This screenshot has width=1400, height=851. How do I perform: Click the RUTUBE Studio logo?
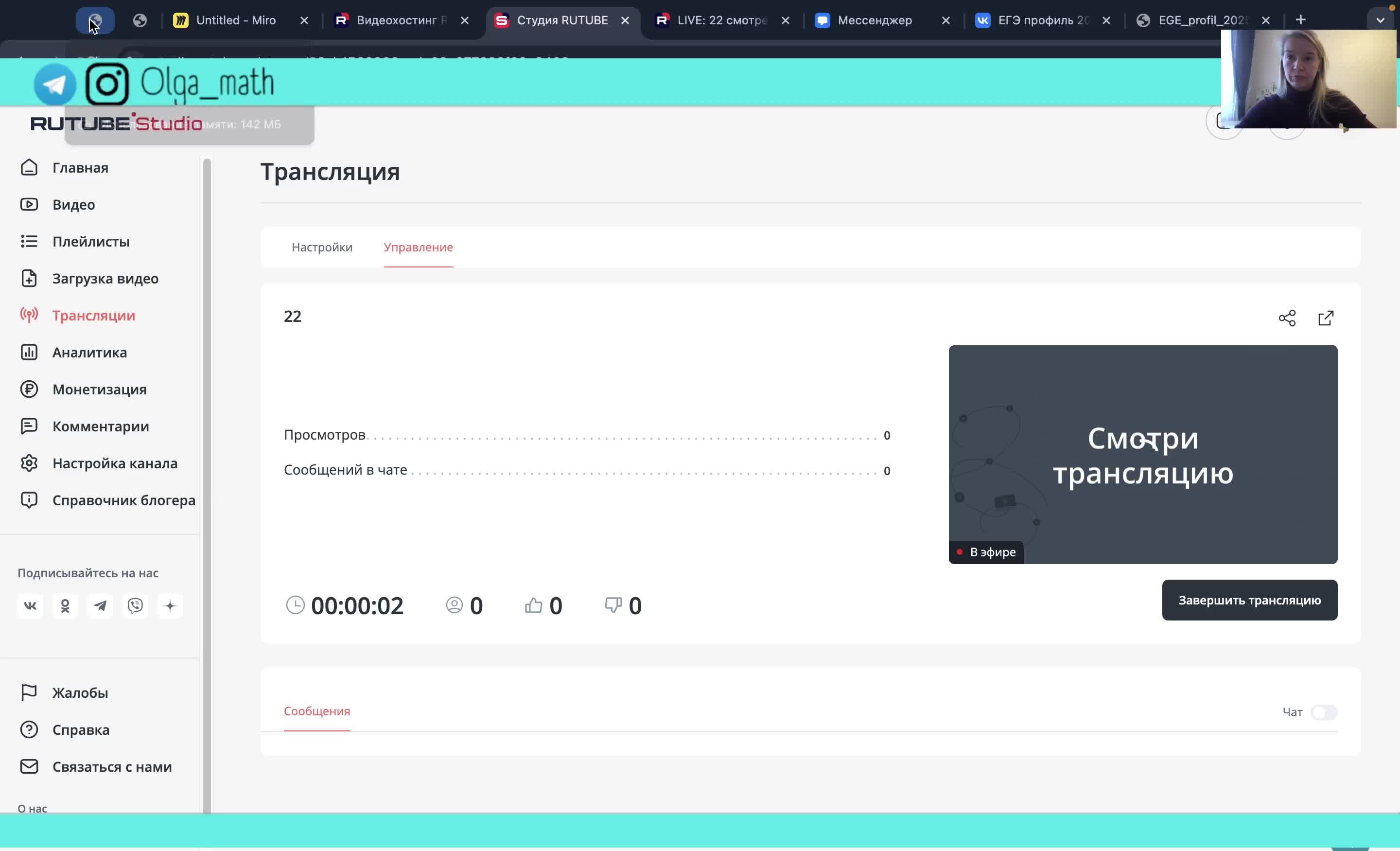tap(117, 124)
